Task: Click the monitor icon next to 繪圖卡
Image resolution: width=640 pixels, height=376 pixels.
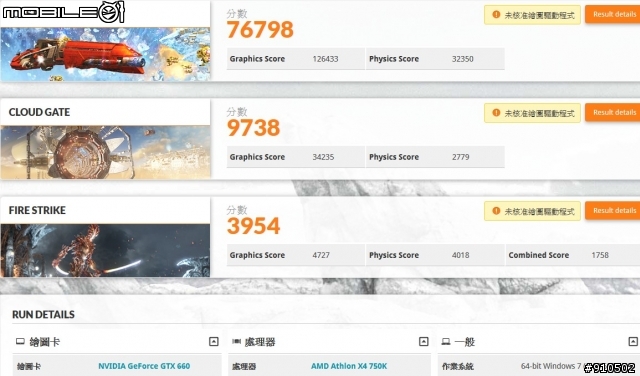Action: click(20, 341)
